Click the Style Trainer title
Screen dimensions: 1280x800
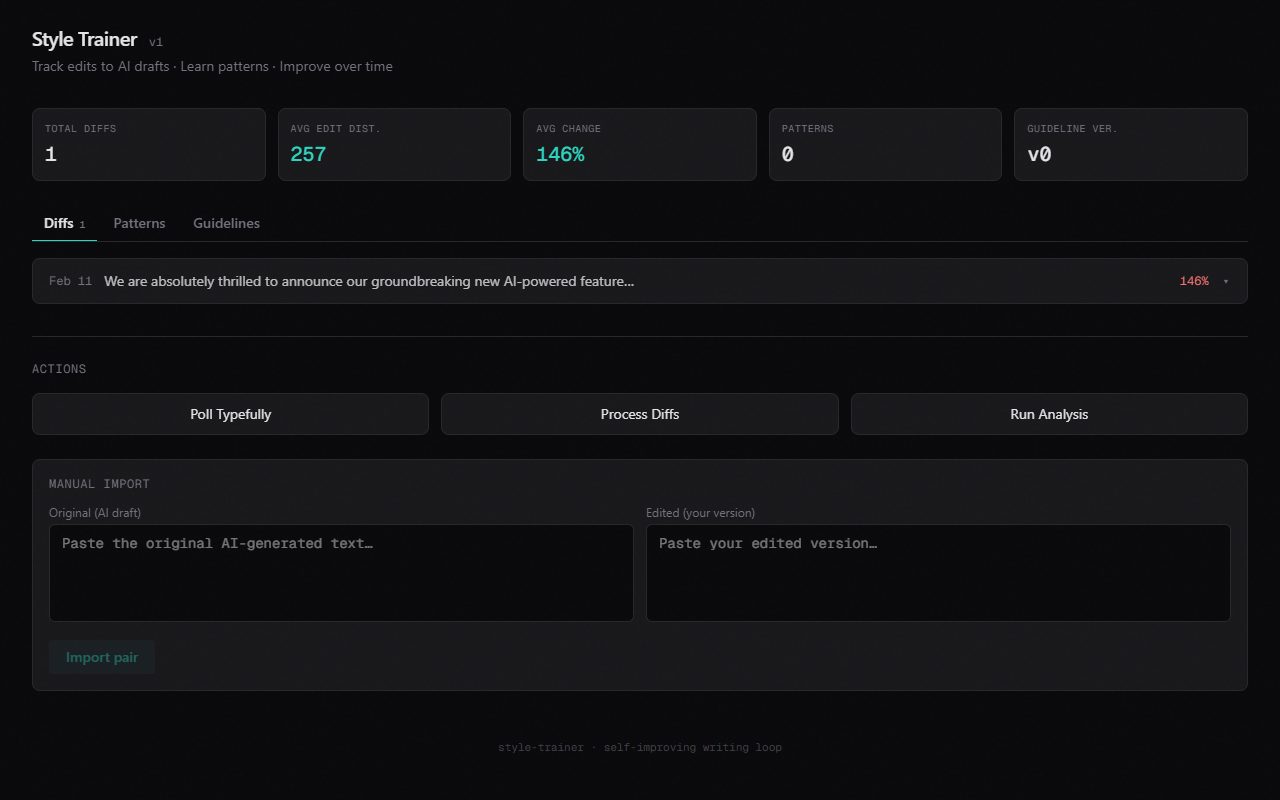pos(84,40)
